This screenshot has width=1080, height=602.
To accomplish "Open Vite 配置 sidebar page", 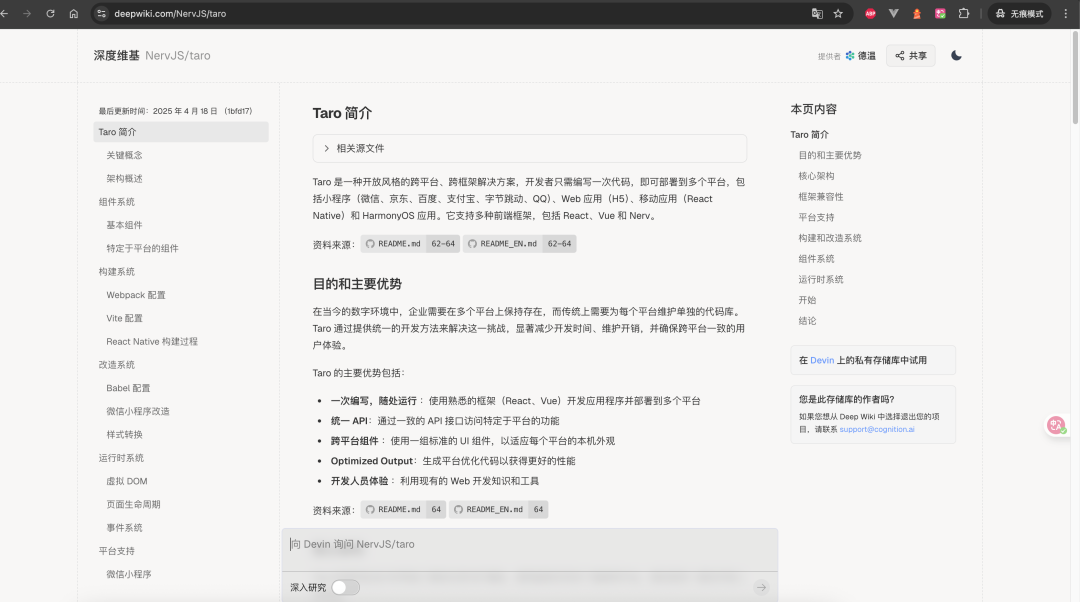I will click(x=124, y=318).
